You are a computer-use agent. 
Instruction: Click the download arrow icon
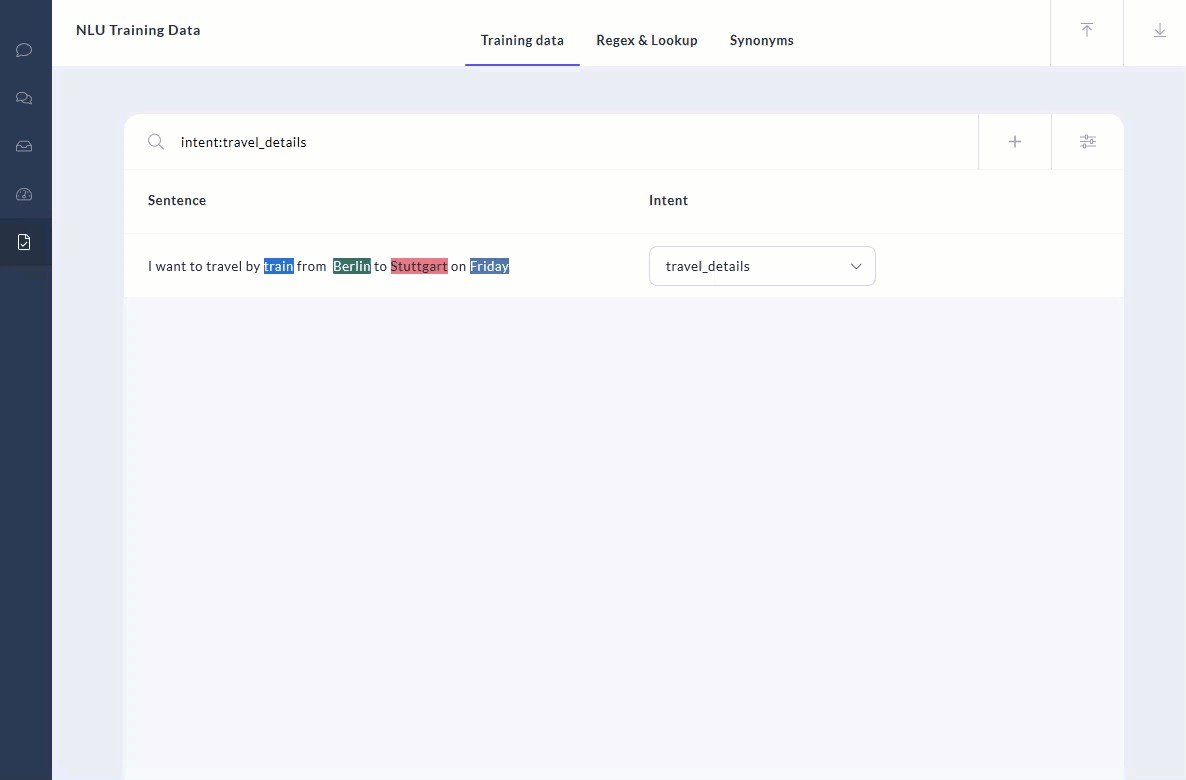(x=1160, y=30)
